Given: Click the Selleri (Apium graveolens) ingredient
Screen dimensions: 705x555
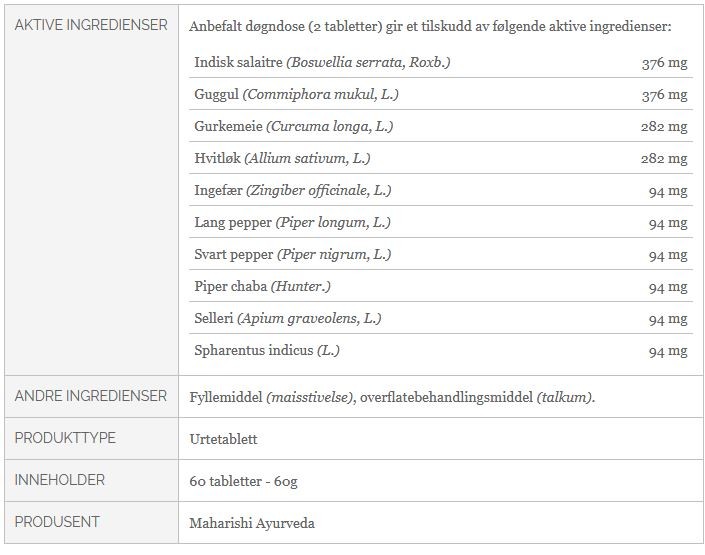Looking at the screenshot, I should coord(288,319).
